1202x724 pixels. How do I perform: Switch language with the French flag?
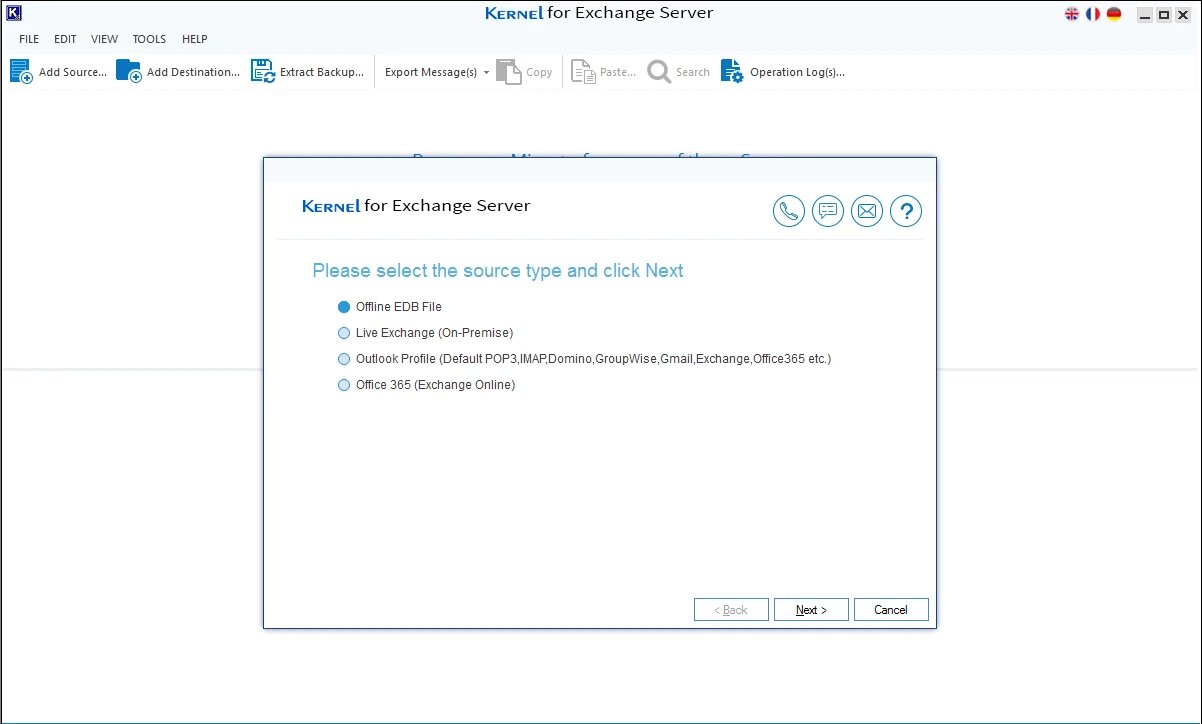pos(1093,14)
